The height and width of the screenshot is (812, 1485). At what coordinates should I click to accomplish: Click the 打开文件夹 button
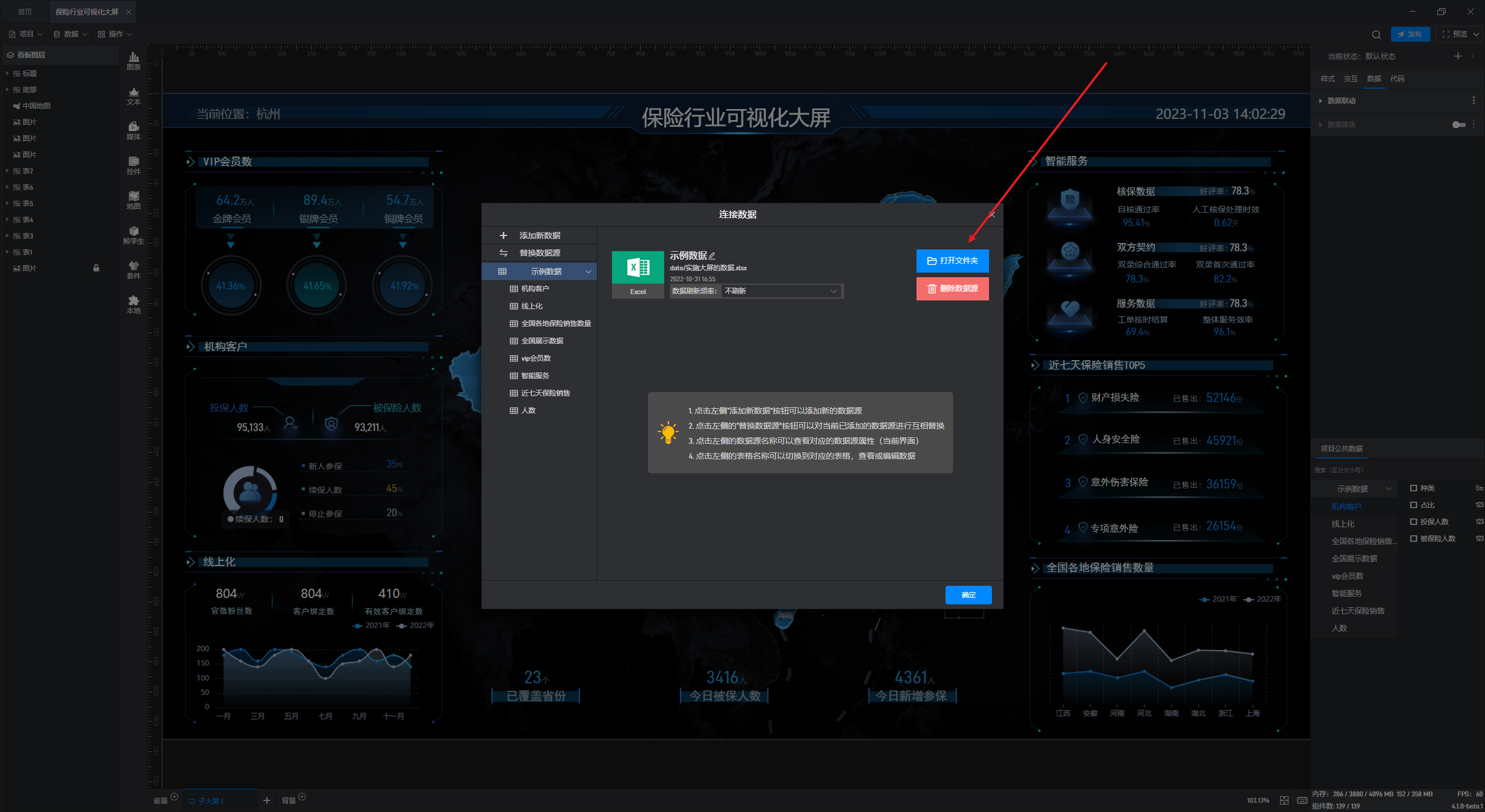[952, 261]
